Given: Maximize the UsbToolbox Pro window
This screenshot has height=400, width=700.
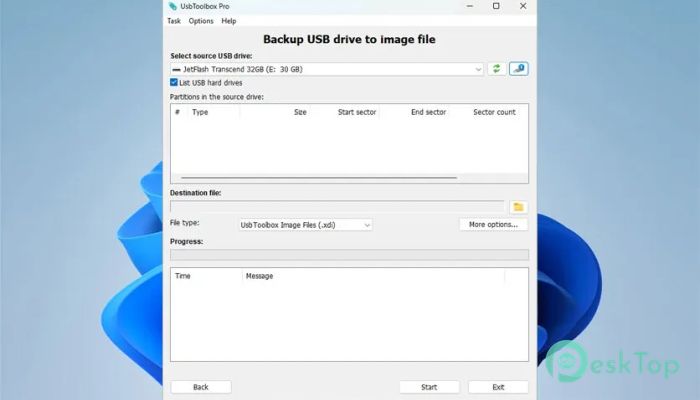Looking at the screenshot, I should coord(496,6).
